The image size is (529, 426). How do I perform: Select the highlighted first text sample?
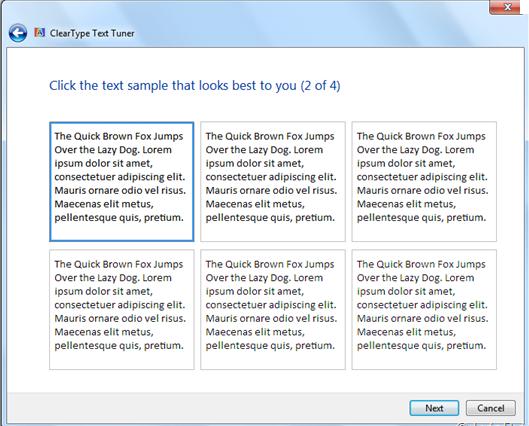(x=121, y=182)
